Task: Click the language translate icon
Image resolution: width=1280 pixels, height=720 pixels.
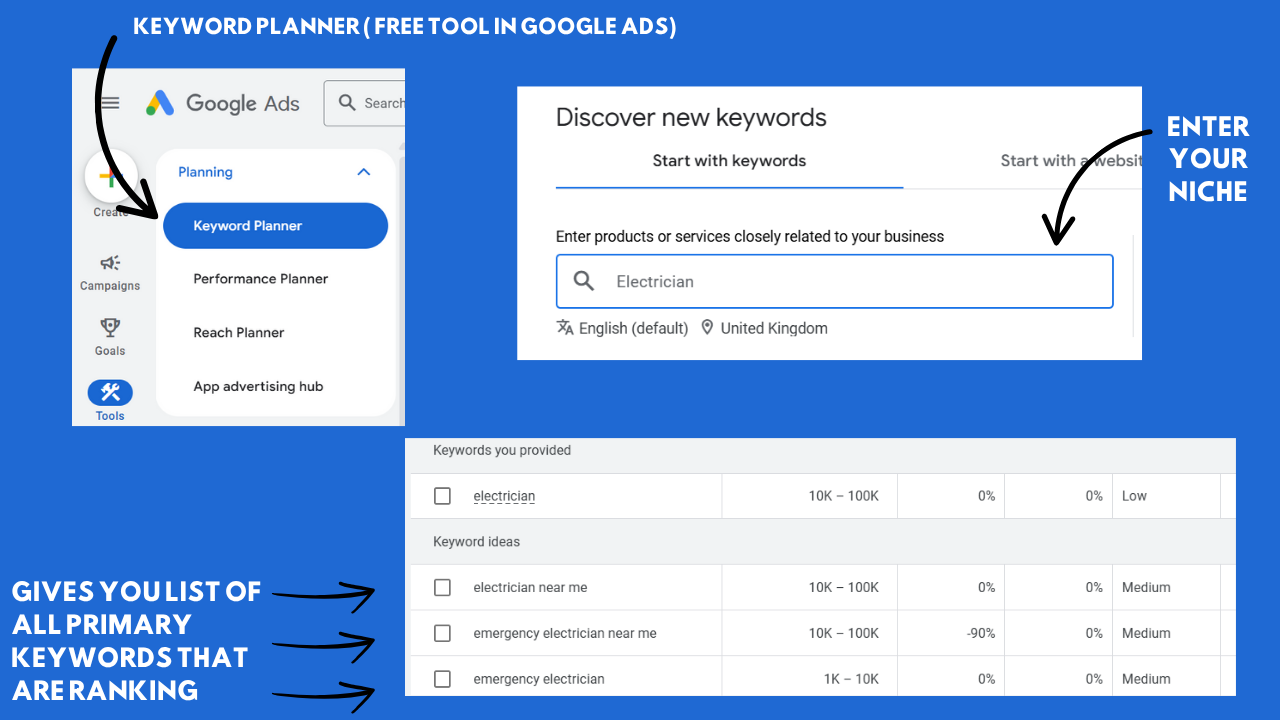Action: coord(565,327)
